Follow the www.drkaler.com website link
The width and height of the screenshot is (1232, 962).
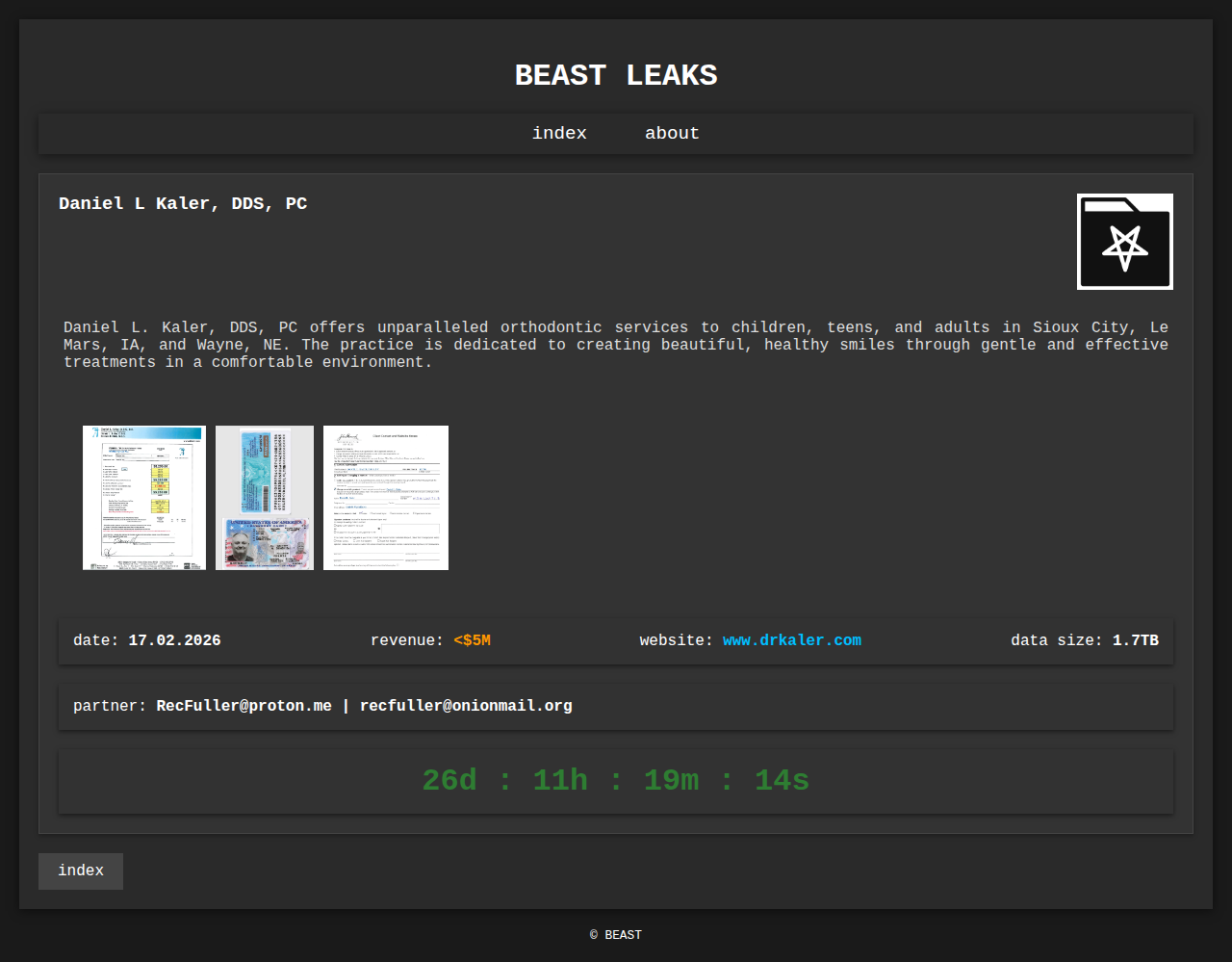pos(791,640)
